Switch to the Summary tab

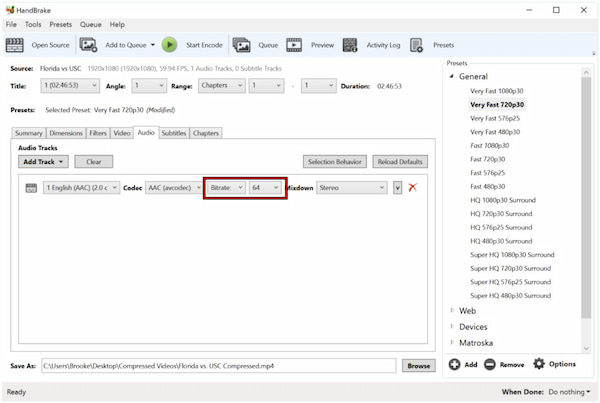(x=29, y=133)
